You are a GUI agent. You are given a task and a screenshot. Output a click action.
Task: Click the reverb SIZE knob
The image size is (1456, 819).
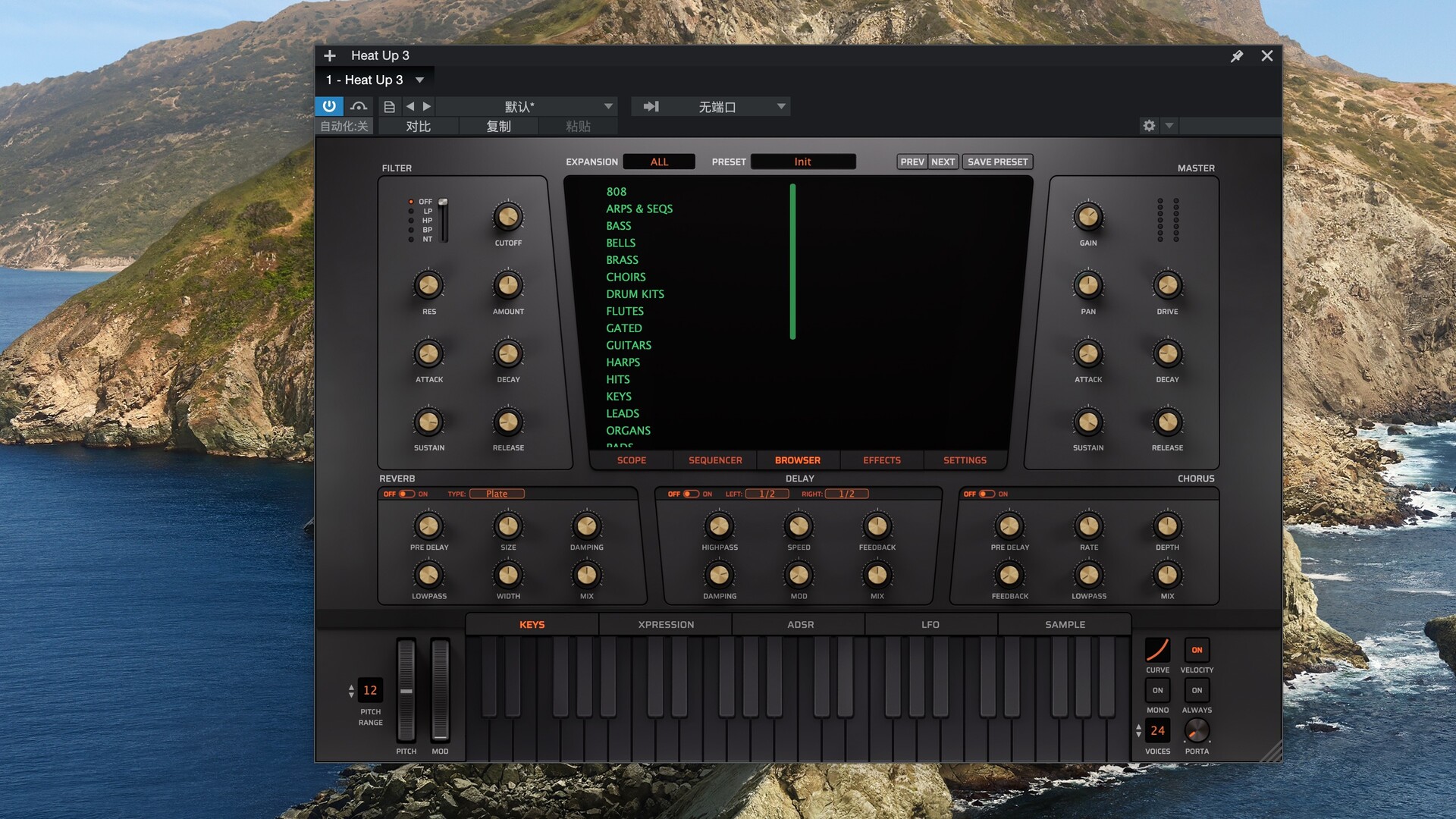point(508,526)
